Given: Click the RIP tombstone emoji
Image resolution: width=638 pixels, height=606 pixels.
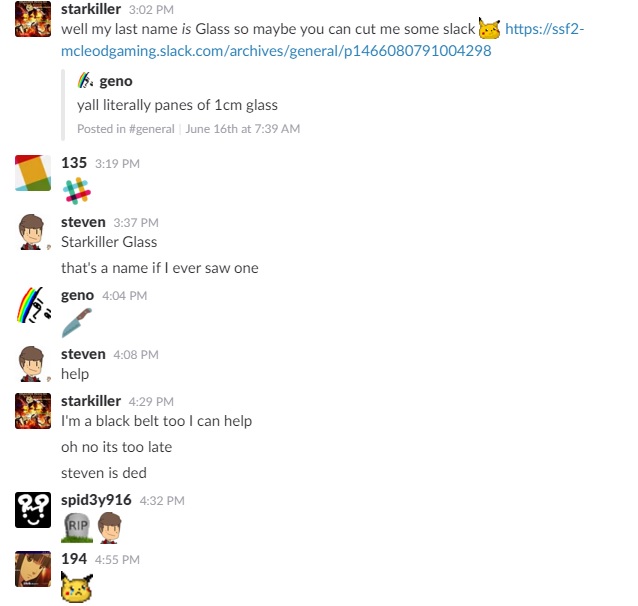Looking at the screenshot, I should pos(77,528).
